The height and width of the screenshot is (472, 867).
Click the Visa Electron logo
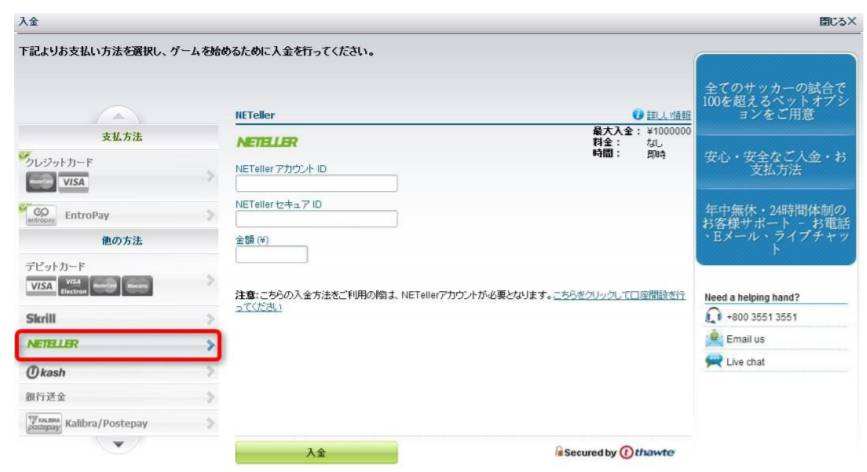point(74,286)
